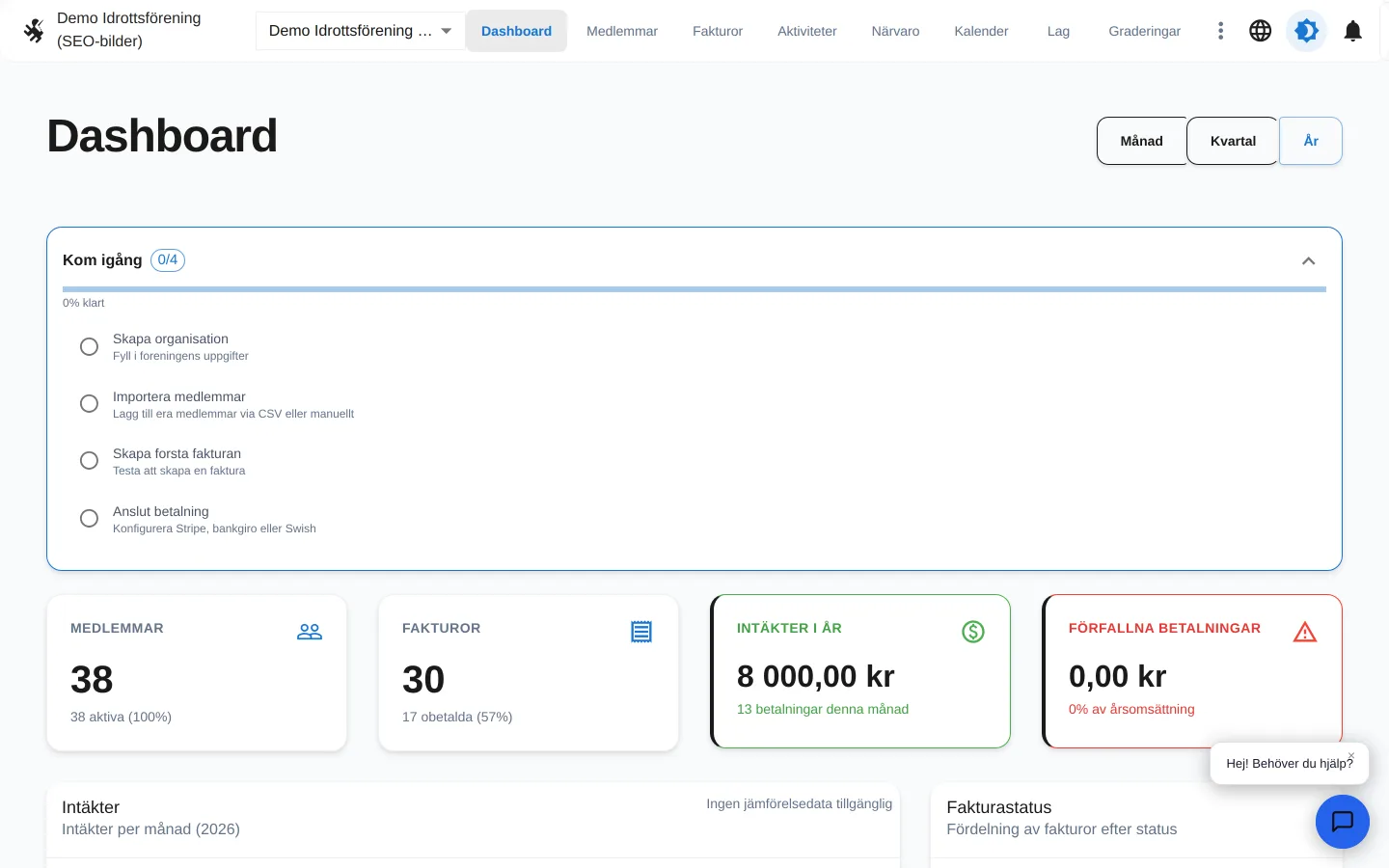Screen dimensions: 1389x868
Task: Click the warning triangle on Förfallna card
Action: (x=1305, y=632)
